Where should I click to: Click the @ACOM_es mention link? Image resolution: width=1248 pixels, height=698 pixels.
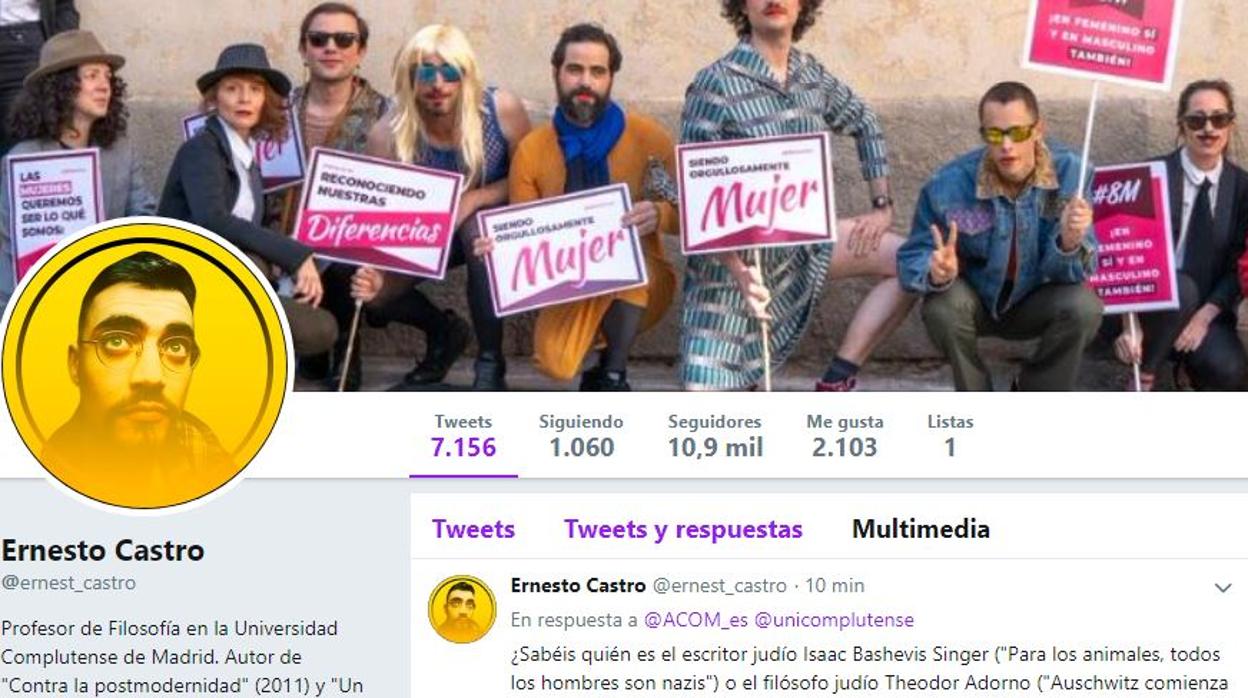[696, 620]
